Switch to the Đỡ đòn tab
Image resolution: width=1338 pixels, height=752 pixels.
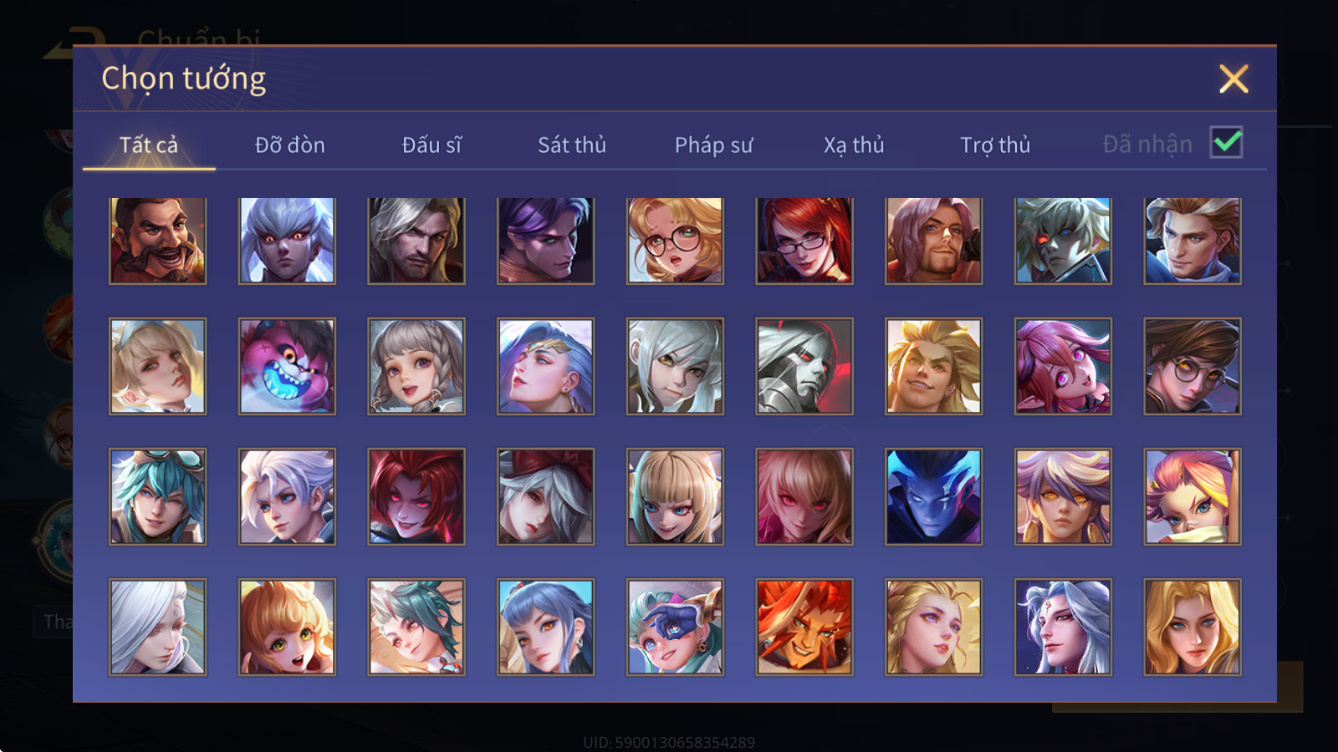point(290,145)
